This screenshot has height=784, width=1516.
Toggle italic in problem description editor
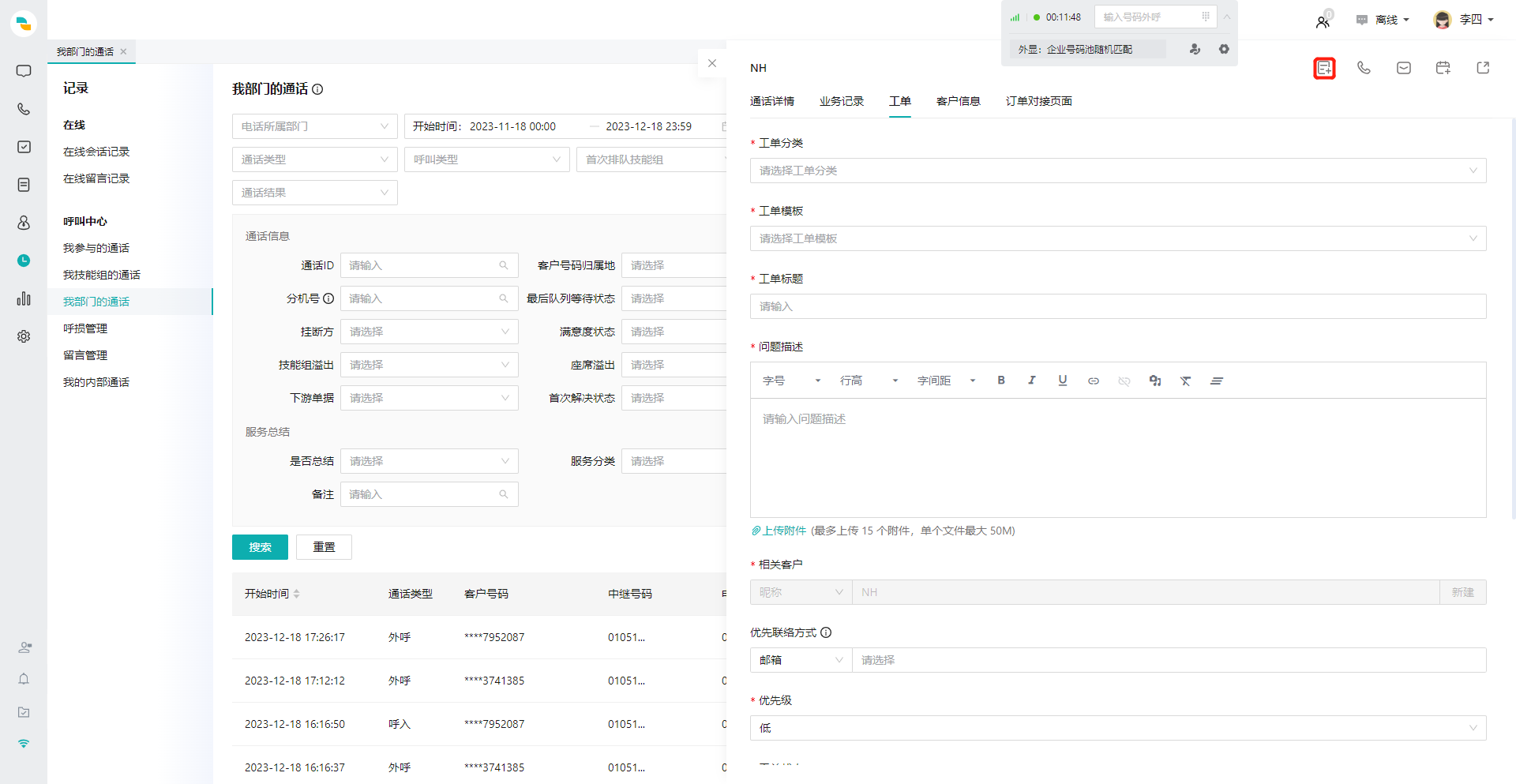(x=1032, y=381)
